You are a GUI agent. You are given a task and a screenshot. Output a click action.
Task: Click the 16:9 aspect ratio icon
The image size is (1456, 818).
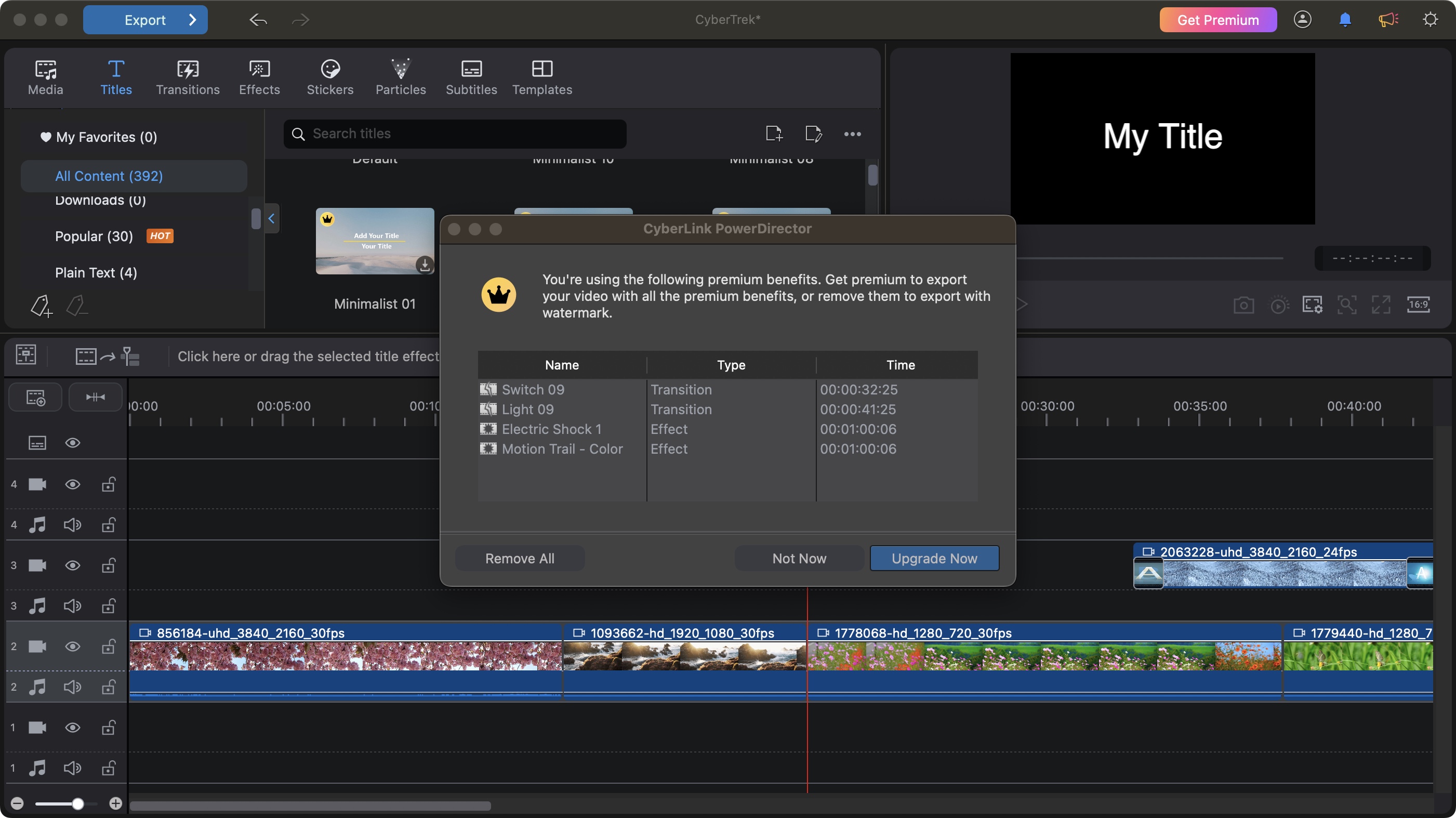point(1419,305)
